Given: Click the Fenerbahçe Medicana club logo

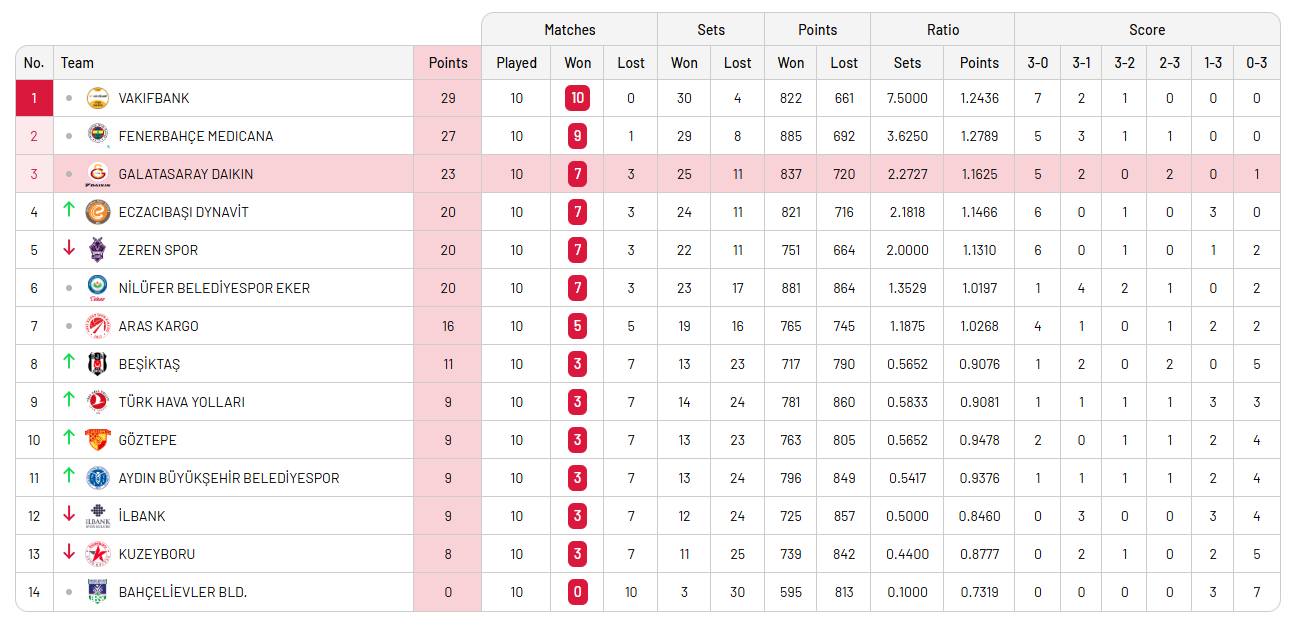Looking at the screenshot, I should coord(97,136).
